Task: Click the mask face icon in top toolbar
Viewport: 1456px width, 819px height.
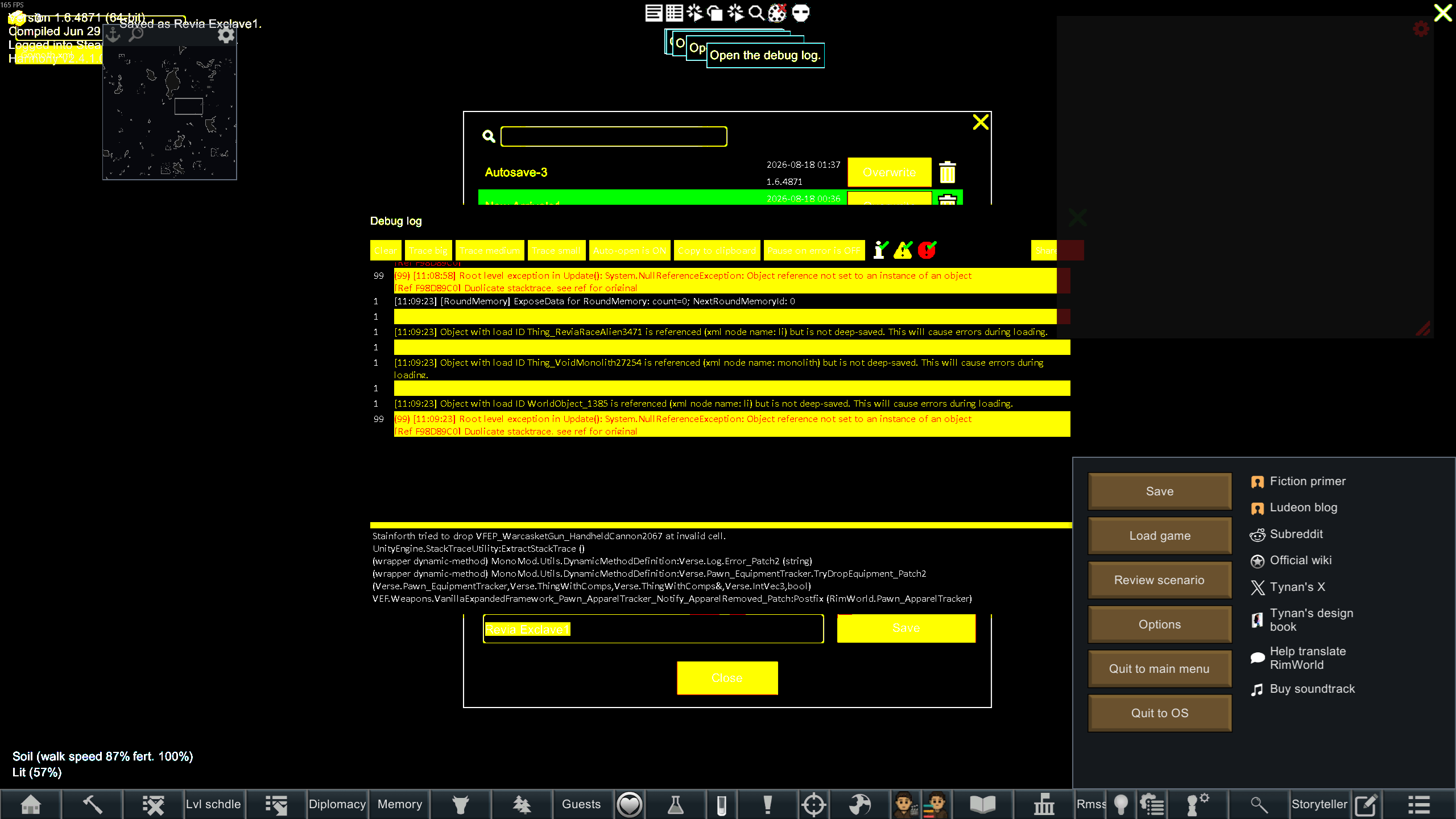Action: click(800, 13)
